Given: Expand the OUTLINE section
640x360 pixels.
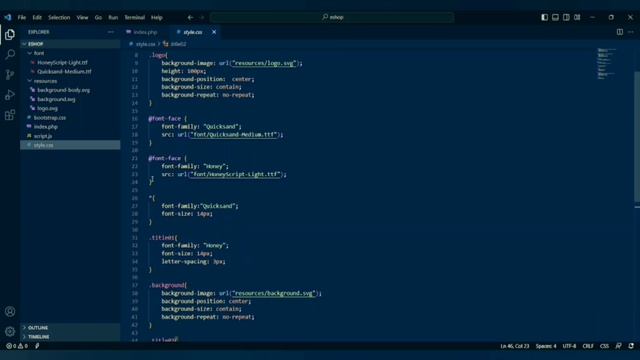Looking at the screenshot, I should tap(70, 328).
